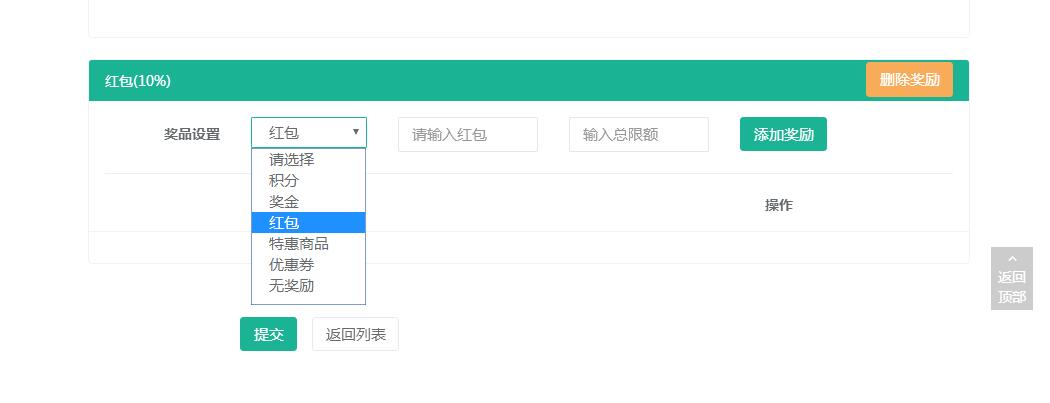Submit the form with 提交
This screenshot has width=1050, height=403.
[268, 334]
